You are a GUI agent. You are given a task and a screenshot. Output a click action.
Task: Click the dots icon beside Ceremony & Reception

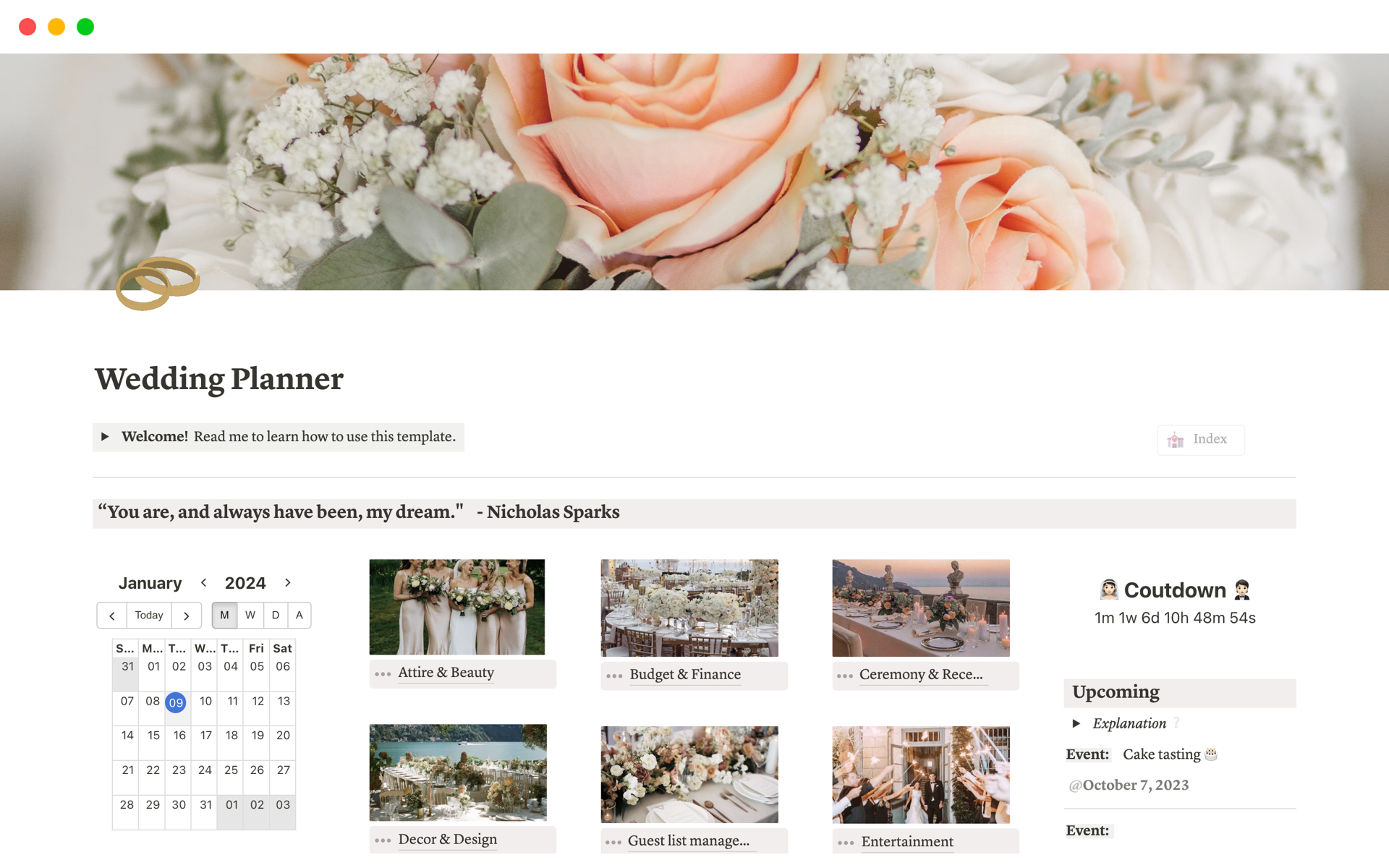point(844,676)
